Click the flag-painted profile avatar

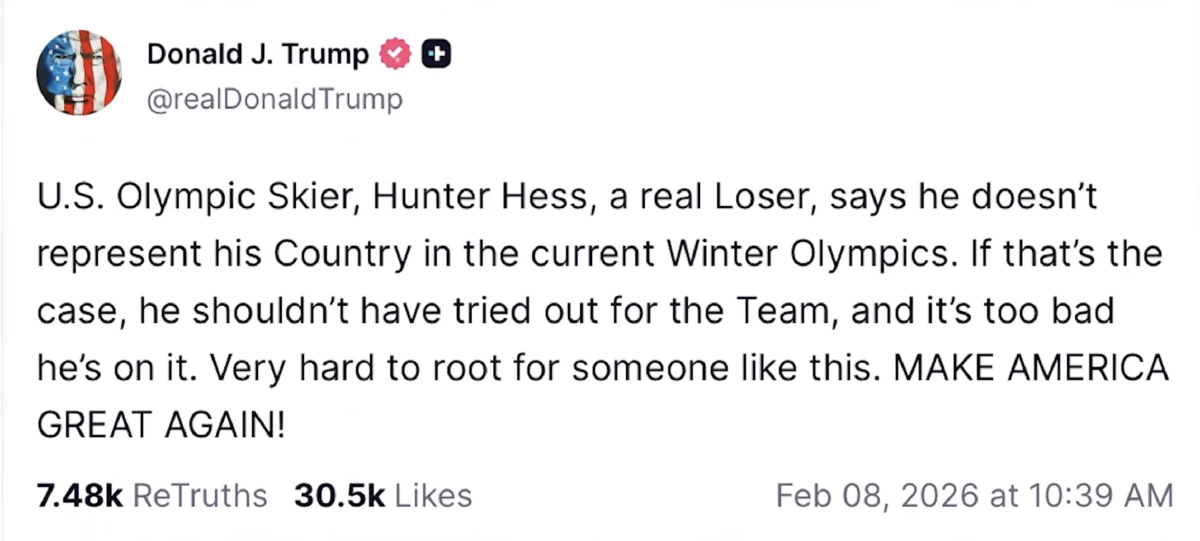(79, 72)
